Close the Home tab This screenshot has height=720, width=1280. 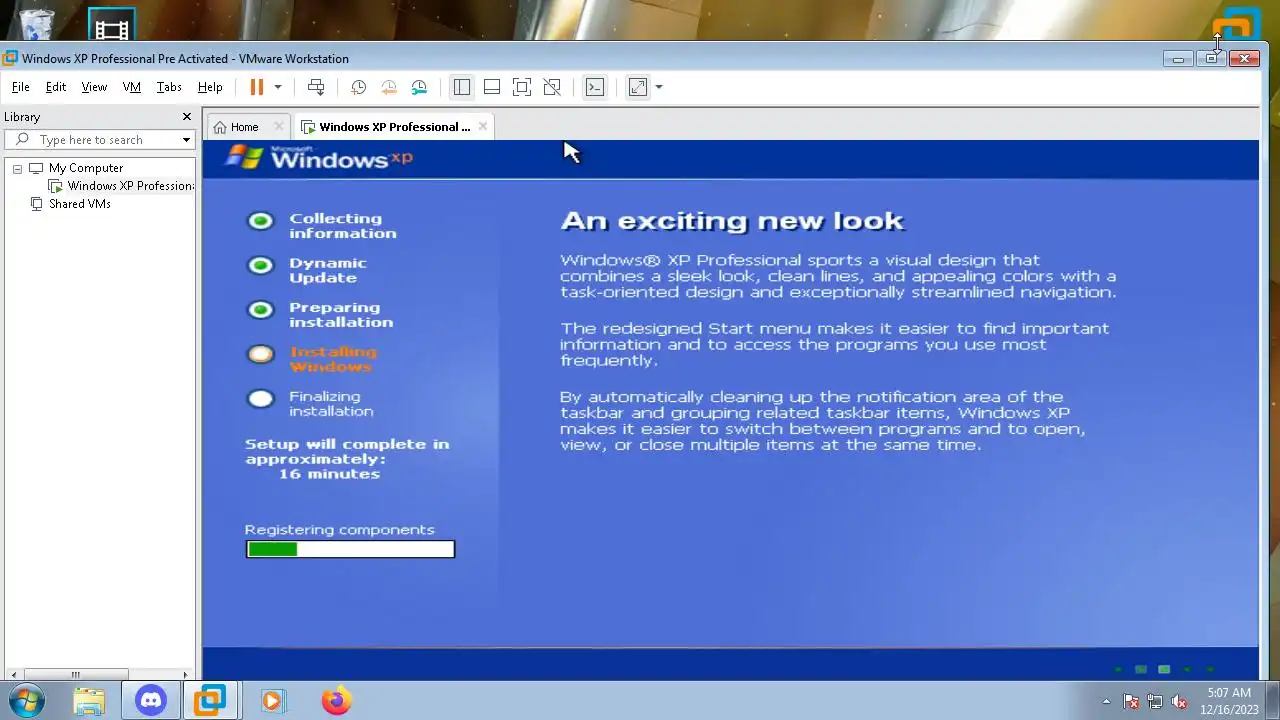279,127
